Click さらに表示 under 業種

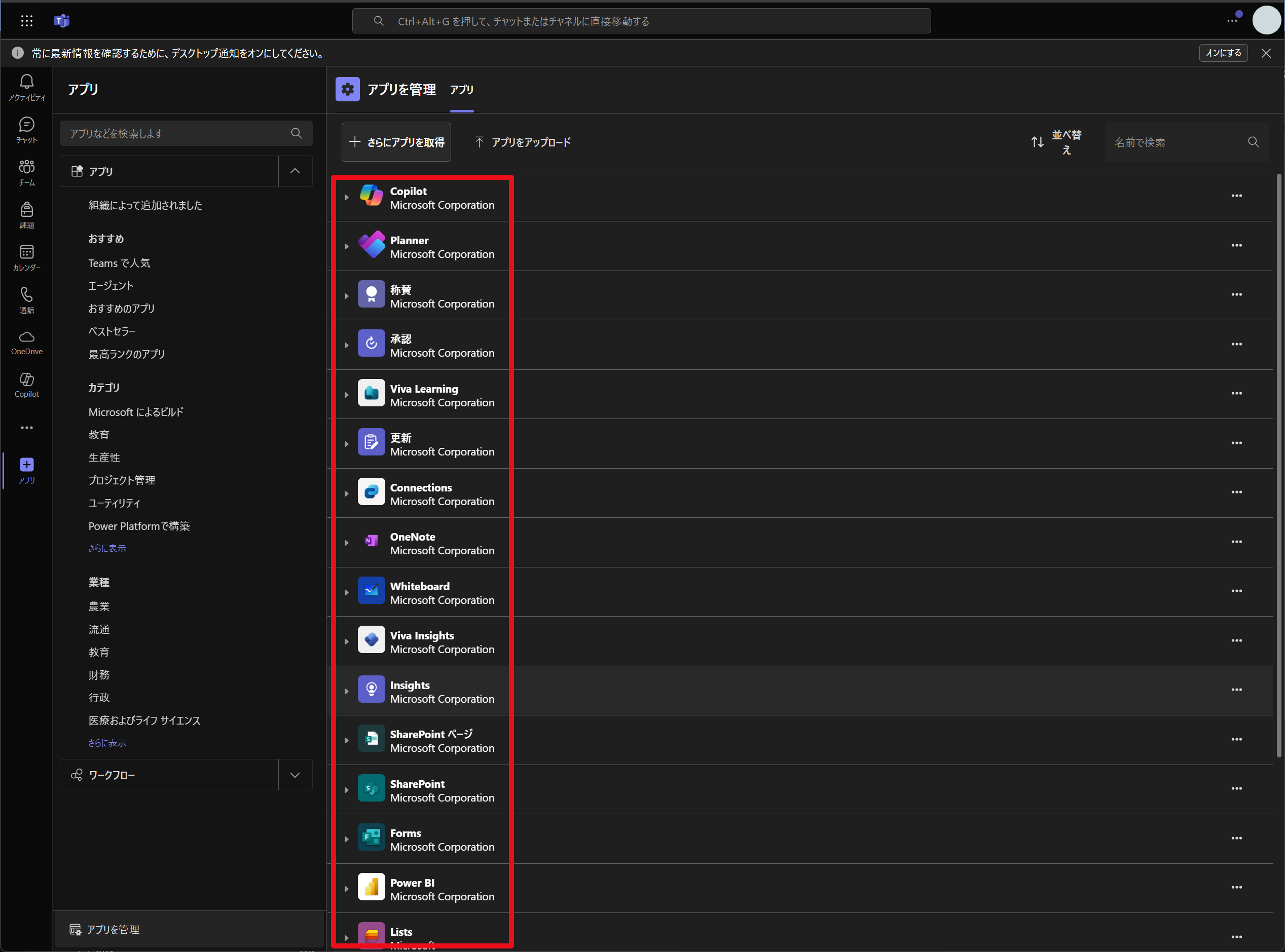point(107,743)
